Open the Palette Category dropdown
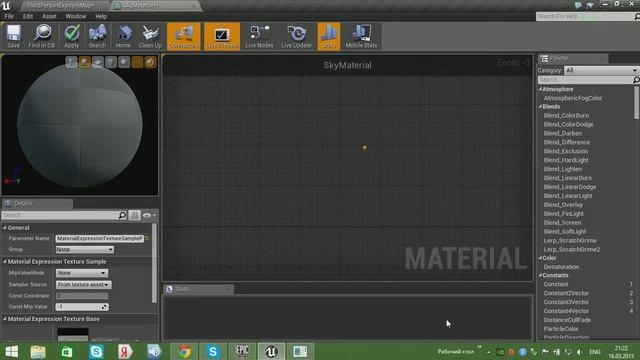The image size is (640, 360). coord(601,70)
